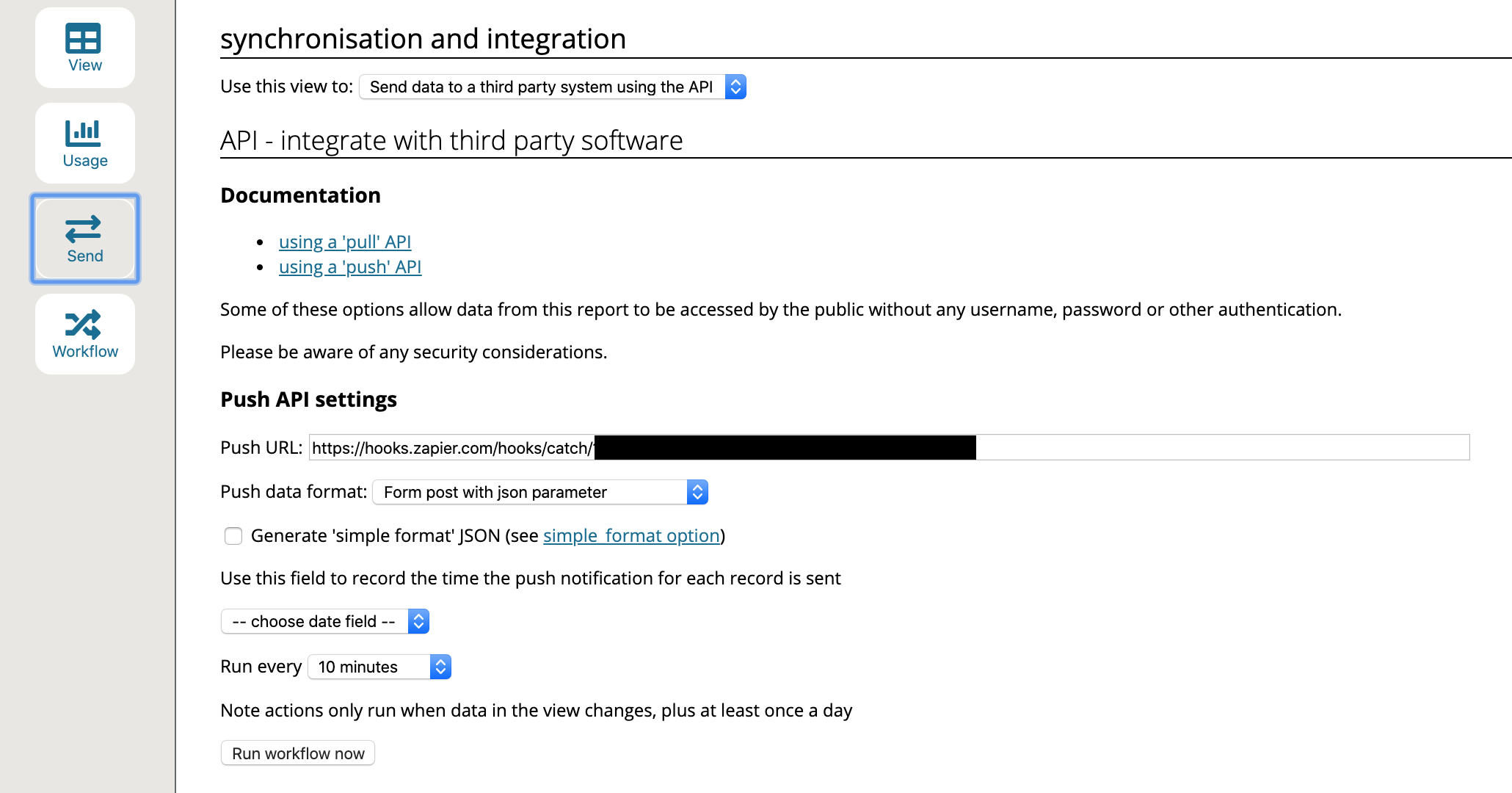
Task: Click inside the Push URL input field
Action: coord(890,447)
